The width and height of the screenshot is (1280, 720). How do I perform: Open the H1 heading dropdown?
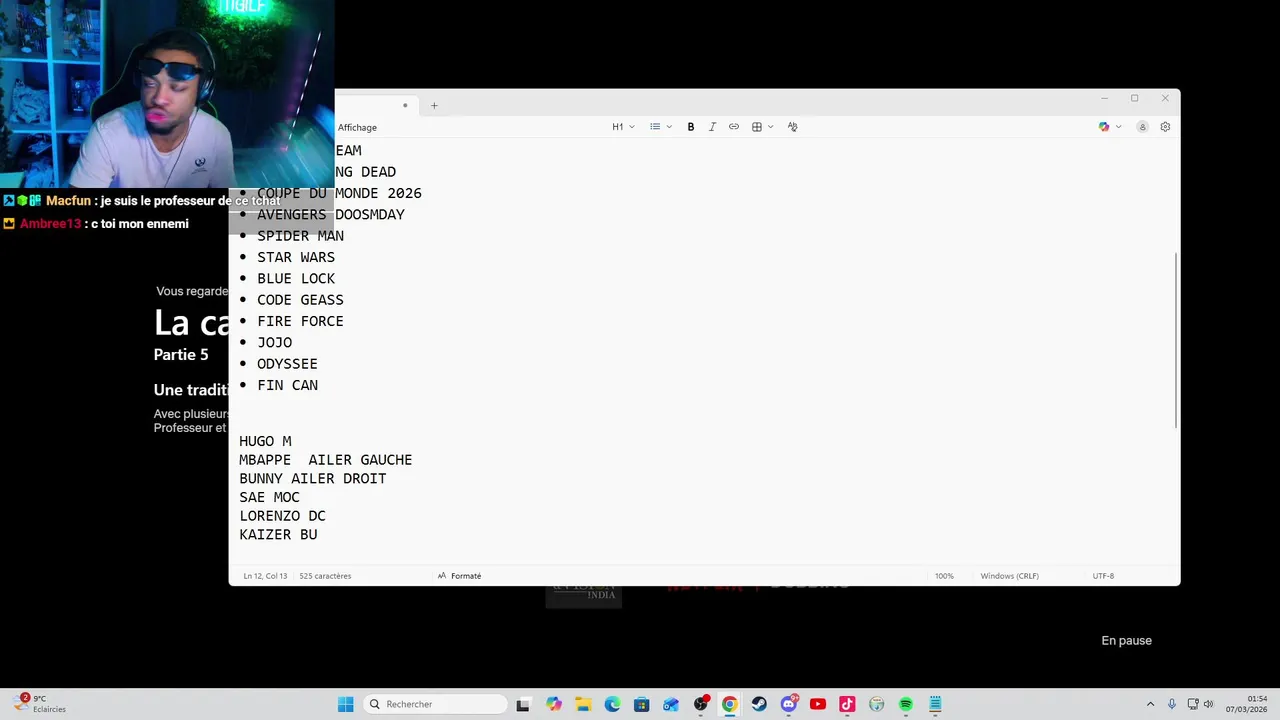click(623, 127)
